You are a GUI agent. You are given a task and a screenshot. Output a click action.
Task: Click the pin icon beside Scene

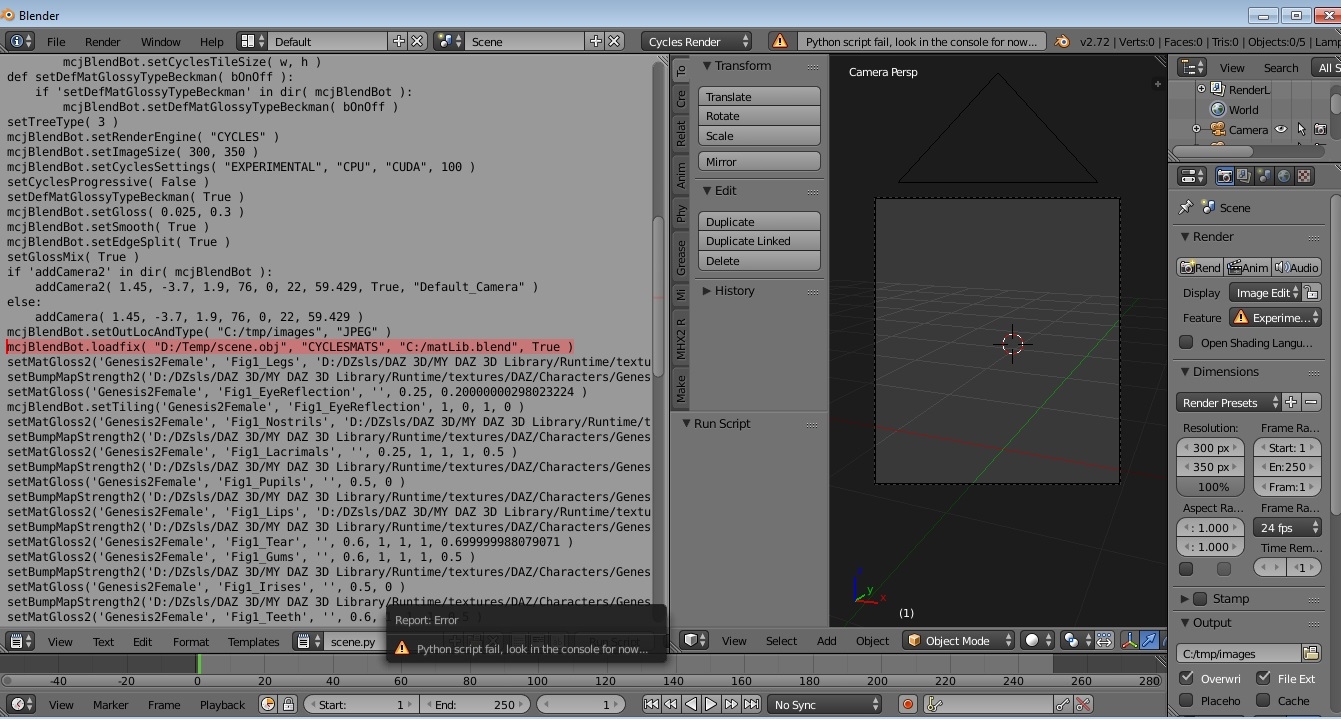coord(1186,208)
